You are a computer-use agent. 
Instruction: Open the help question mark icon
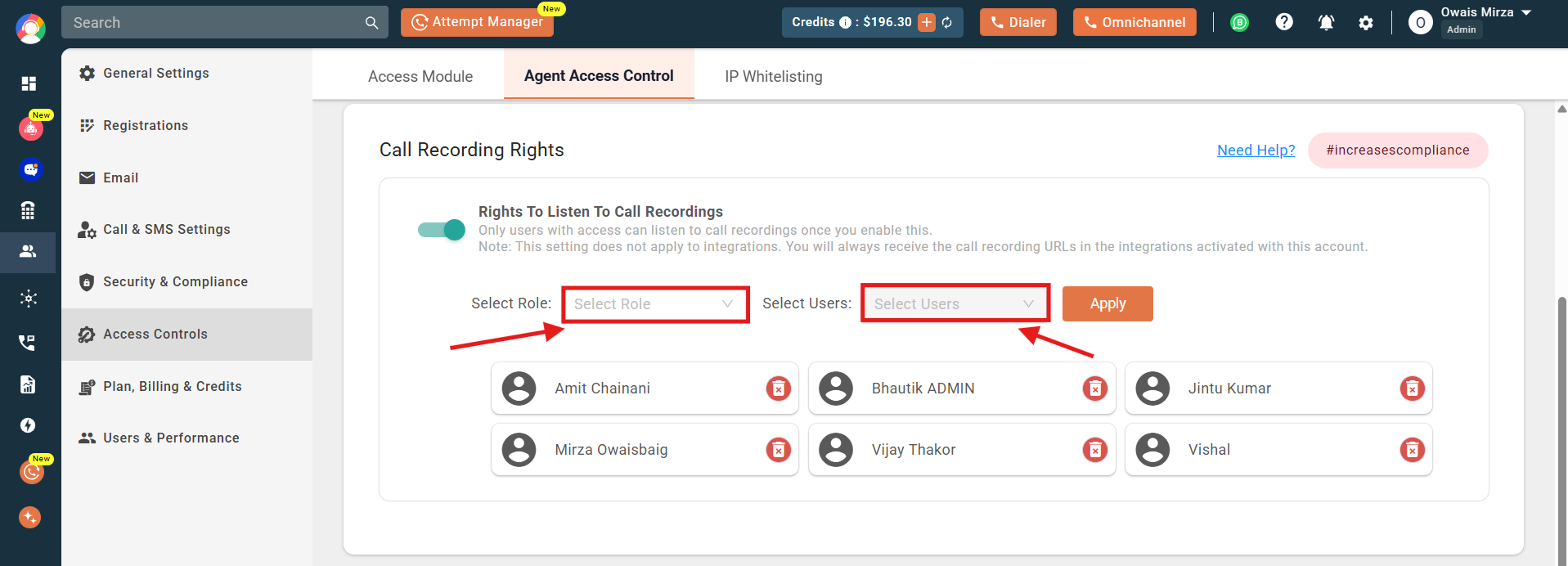[1284, 22]
